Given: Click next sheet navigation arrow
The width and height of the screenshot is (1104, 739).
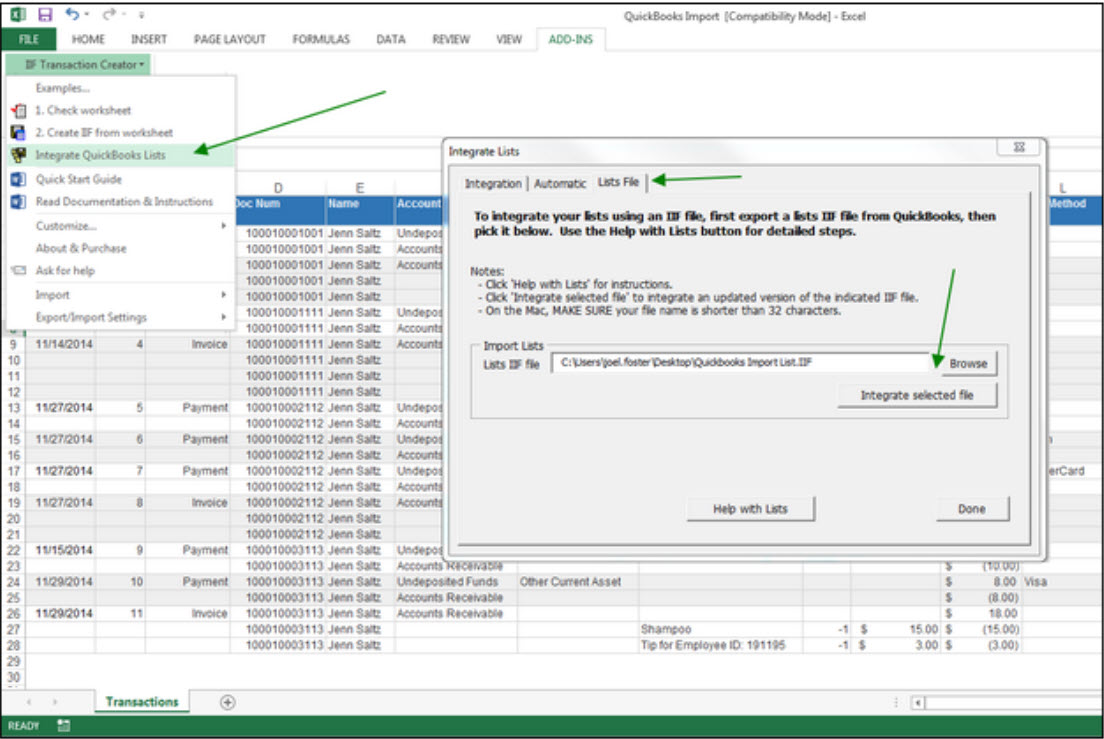Looking at the screenshot, I should tap(55, 702).
